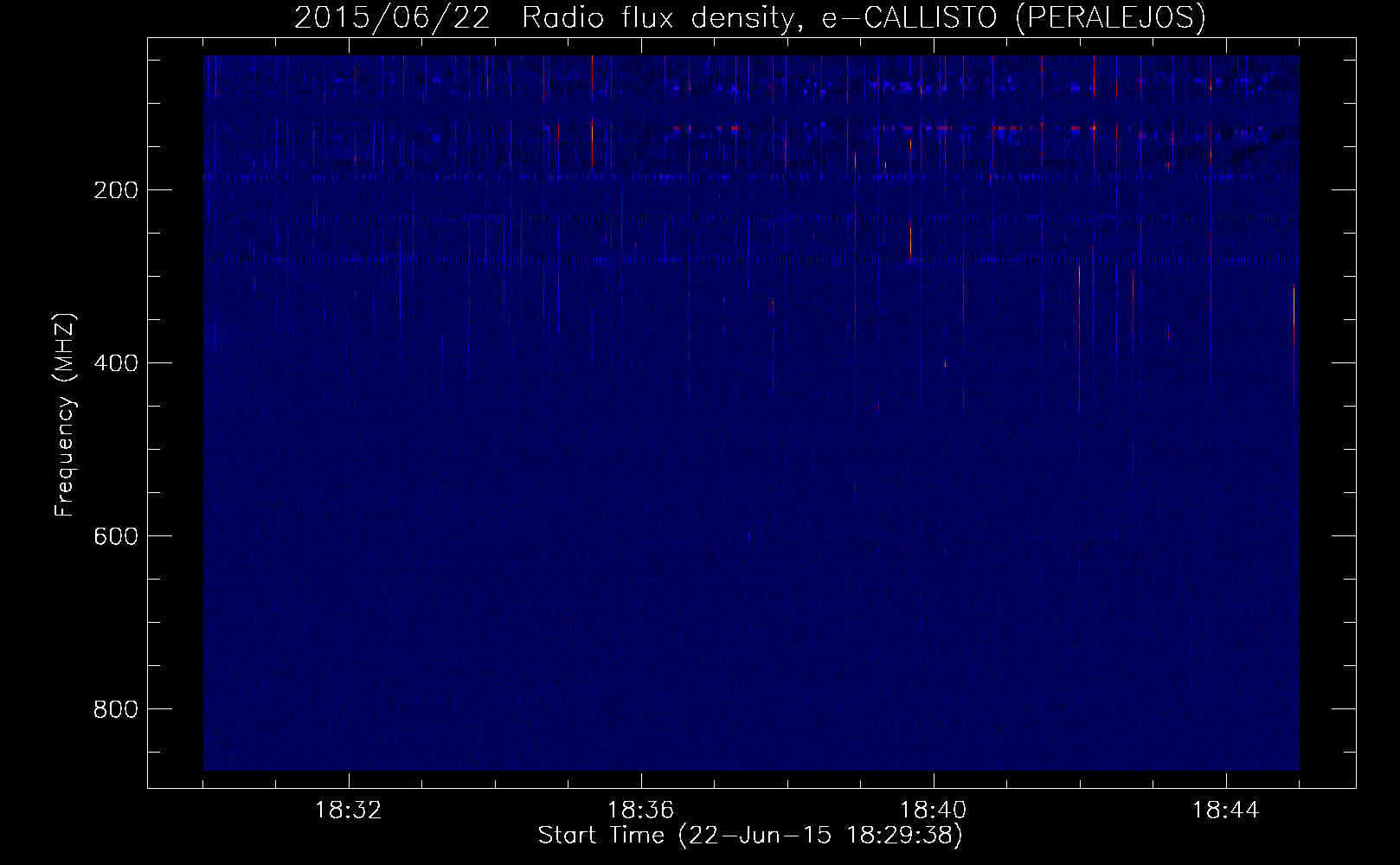Click the 18:32 time tick label

coord(349,811)
